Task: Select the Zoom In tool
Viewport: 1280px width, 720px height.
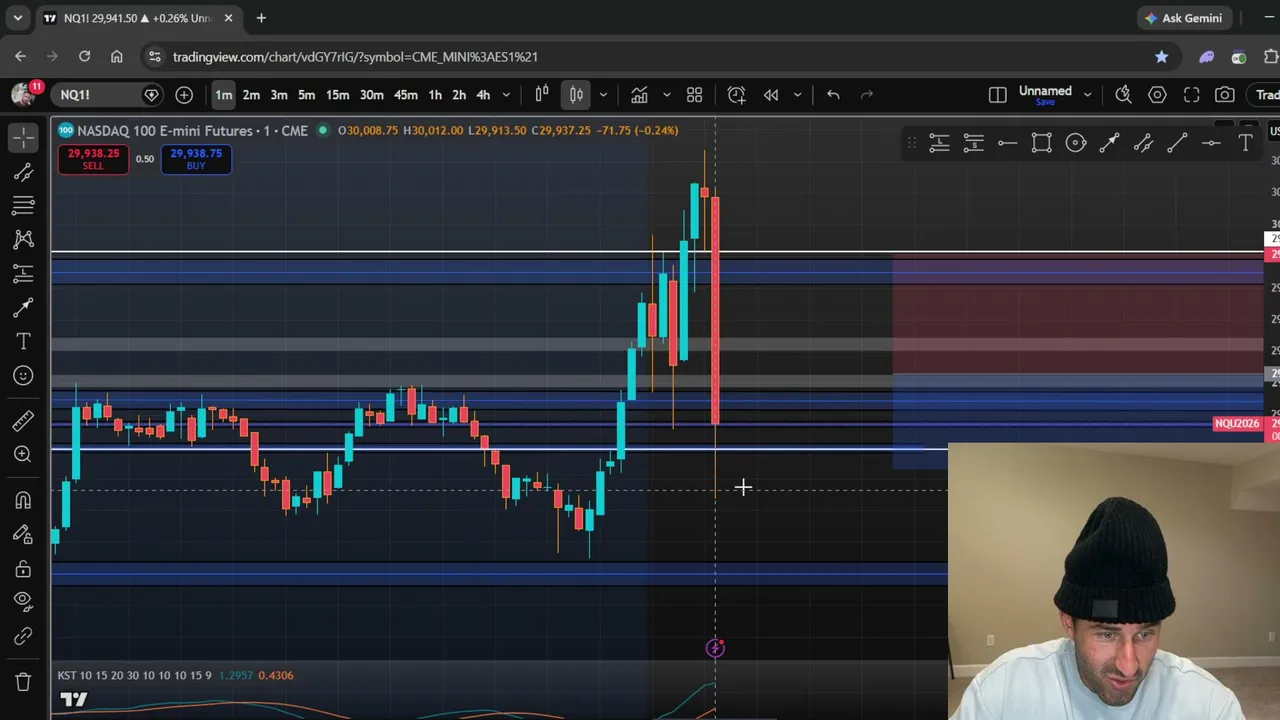Action: point(23,454)
